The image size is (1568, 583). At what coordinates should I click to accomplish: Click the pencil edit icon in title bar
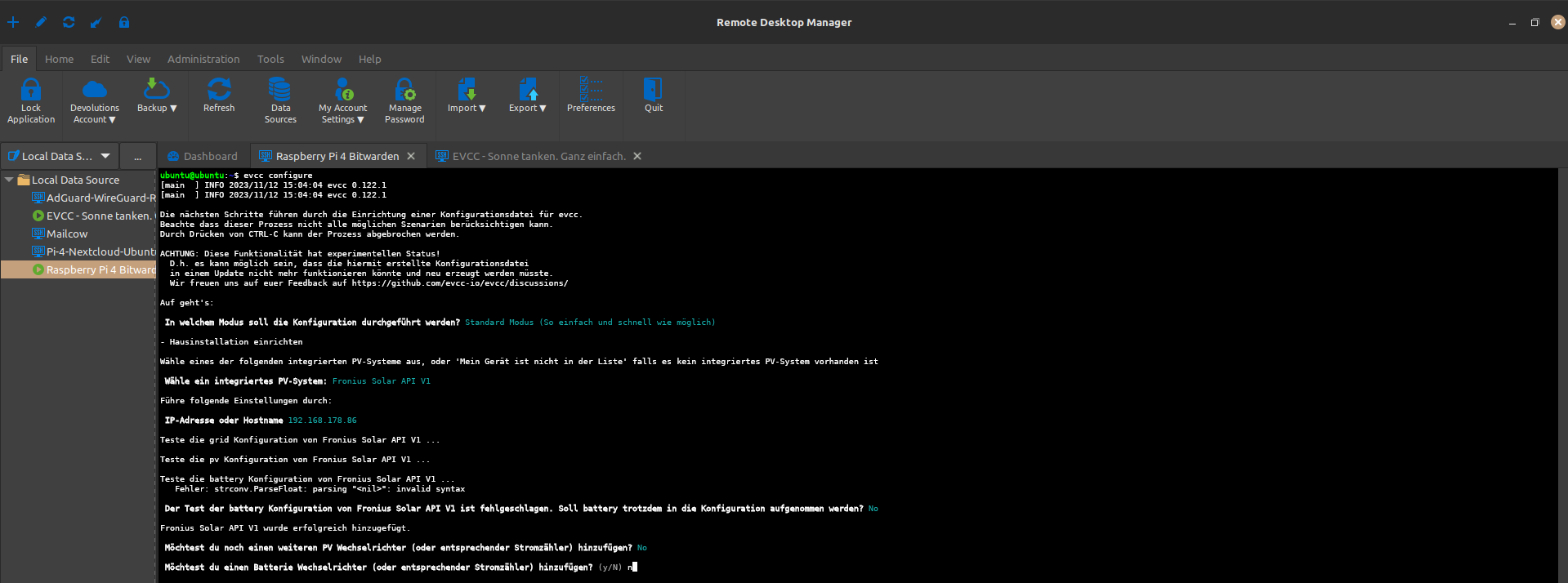tap(41, 22)
